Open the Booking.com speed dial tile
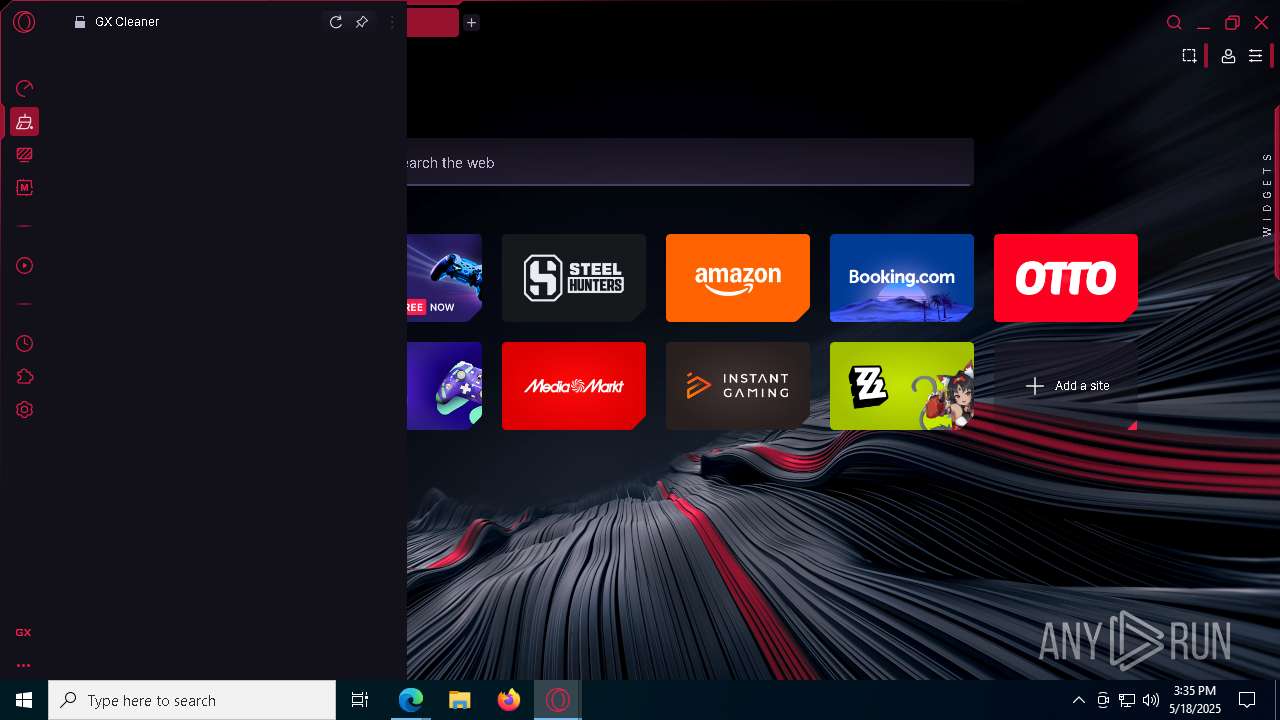 pyautogui.click(x=902, y=278)
